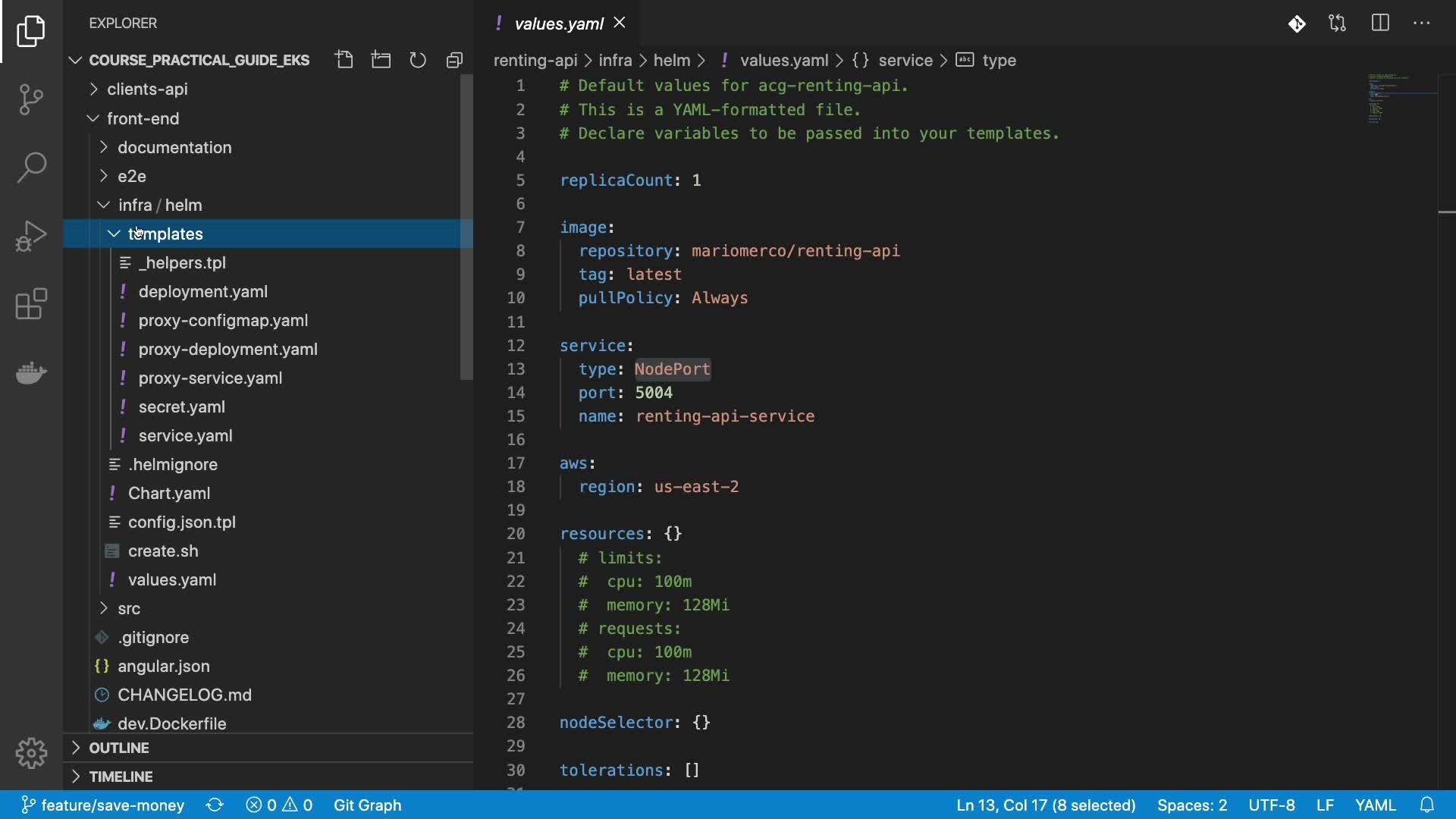Open the Extensions view
This screenshot has width=1456, height=819.
[x=31, y=304]
